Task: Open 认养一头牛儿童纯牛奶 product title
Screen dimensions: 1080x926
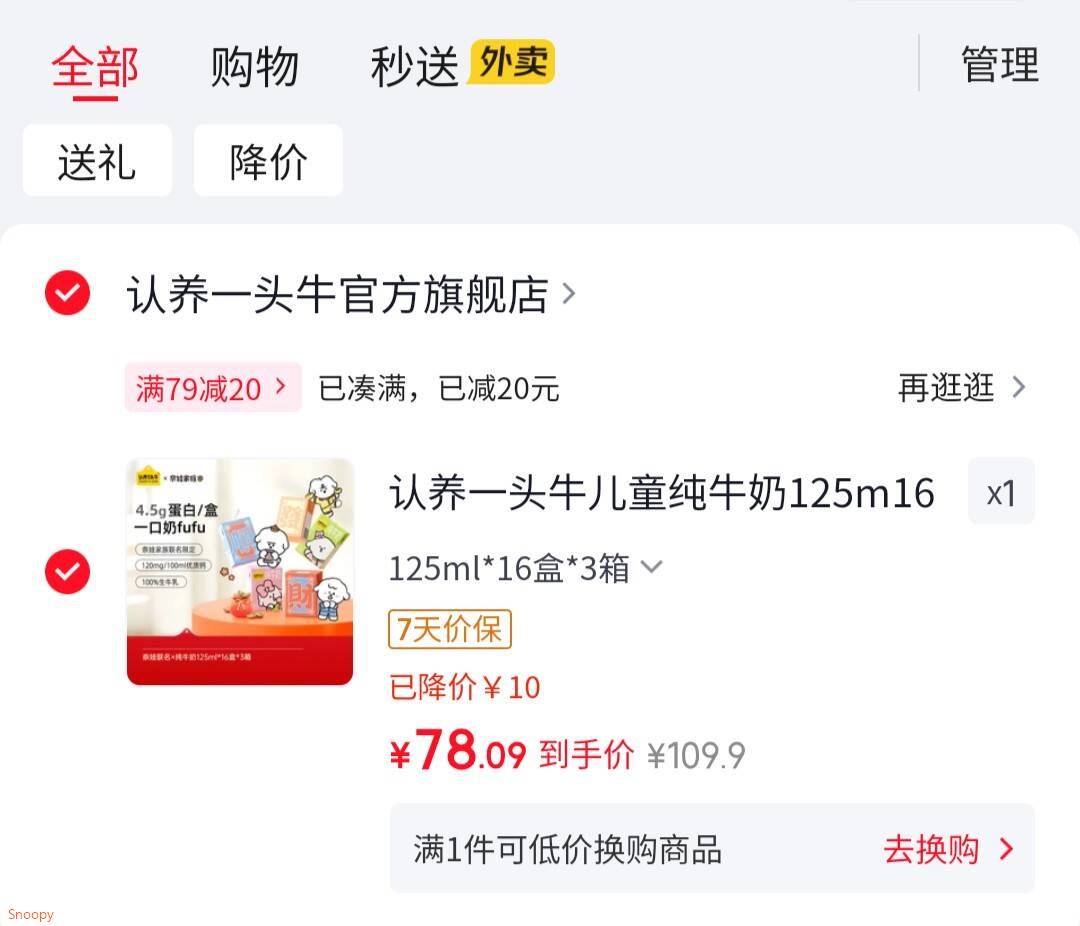Action: pos(662,493)
